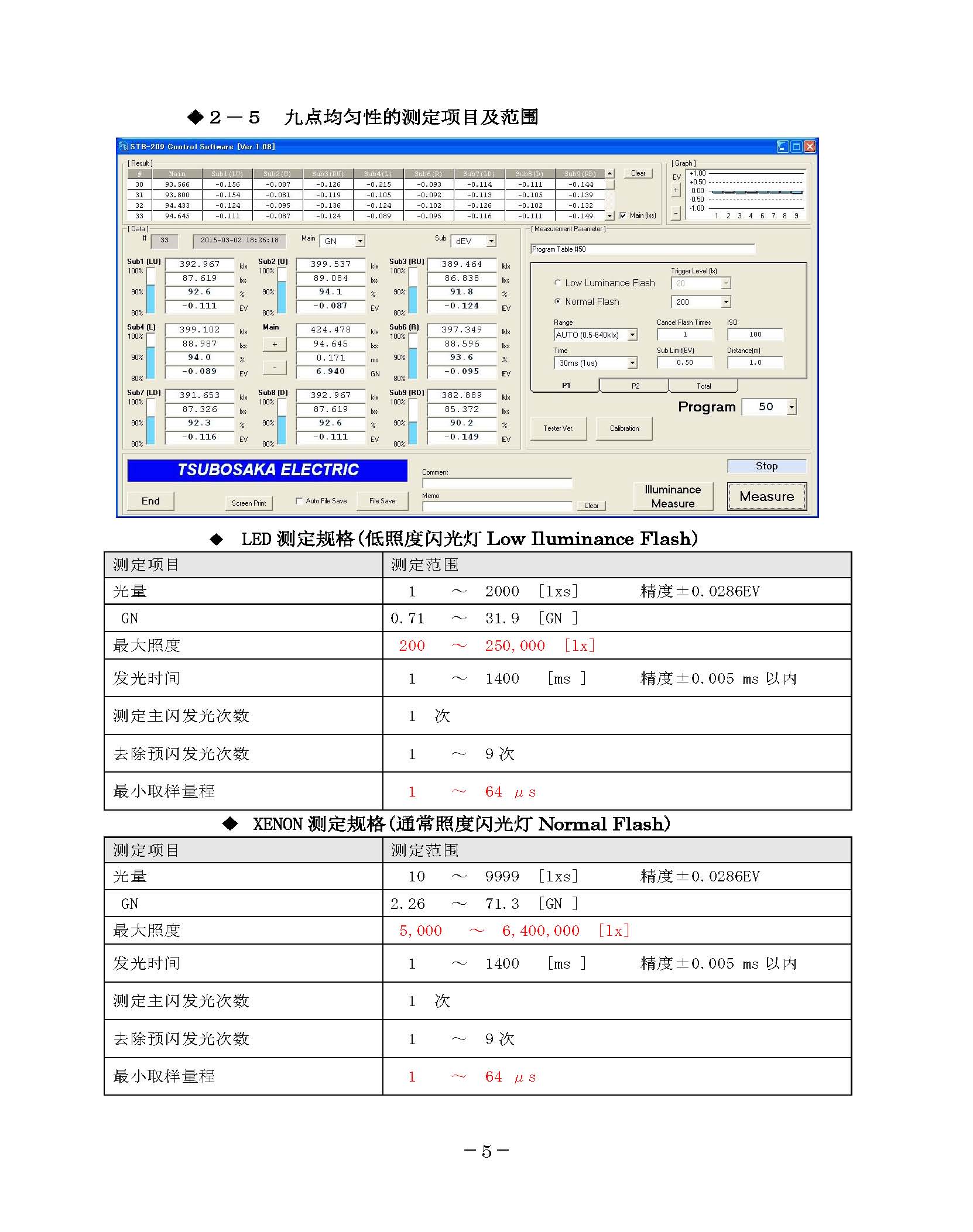Click the Sub4 (L) percentage level bar

click(151, 357)
